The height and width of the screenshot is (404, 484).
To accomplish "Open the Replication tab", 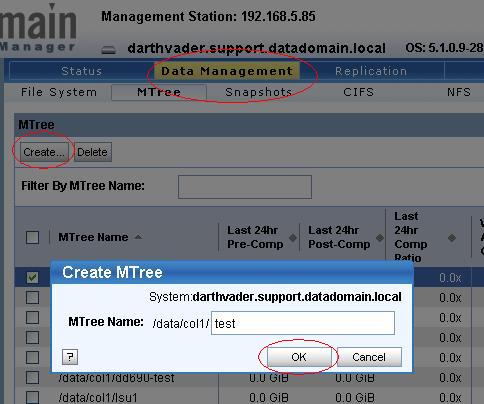I will click(371, 71).
